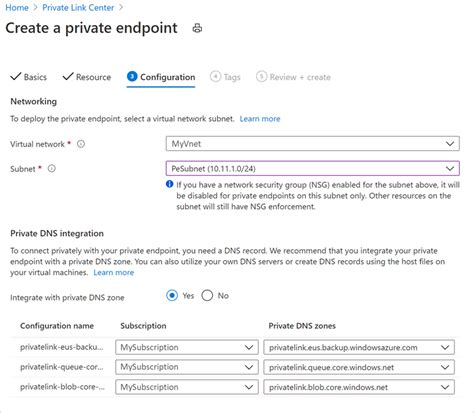The height and width of the screenshot is (413, 474).
Task: Open Learn more link under Networking
Action: (x=260, y=119)
